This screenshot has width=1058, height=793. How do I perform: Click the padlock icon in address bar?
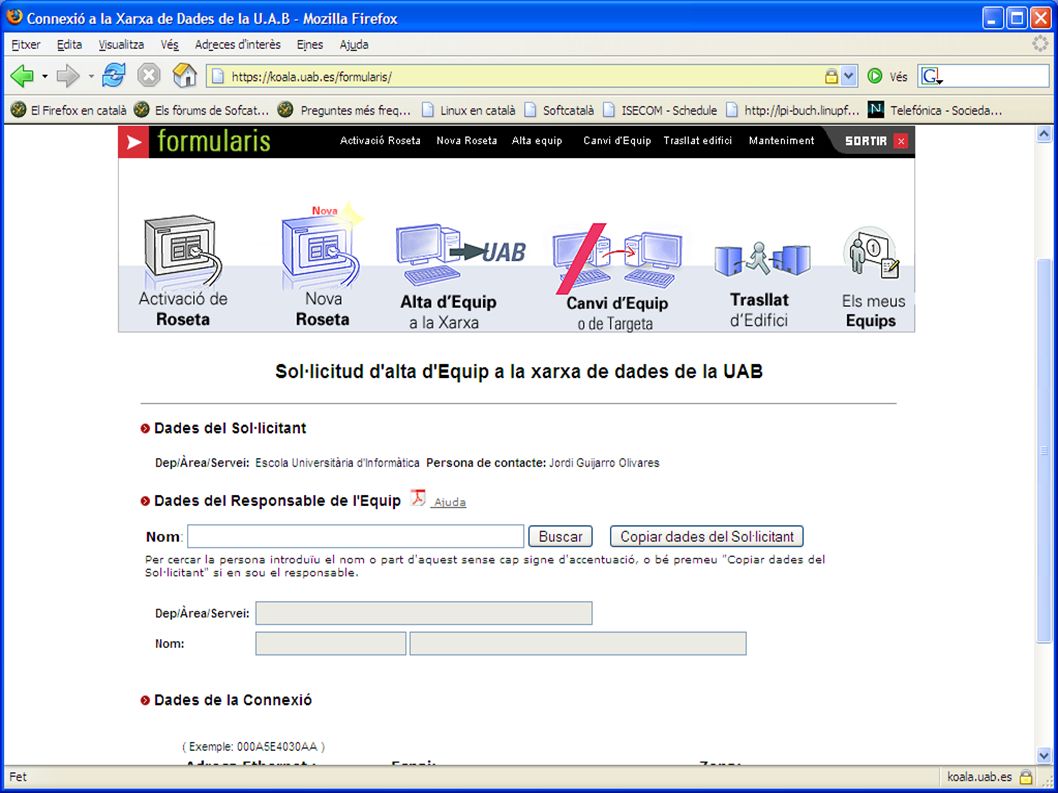[x=831, y=76]
